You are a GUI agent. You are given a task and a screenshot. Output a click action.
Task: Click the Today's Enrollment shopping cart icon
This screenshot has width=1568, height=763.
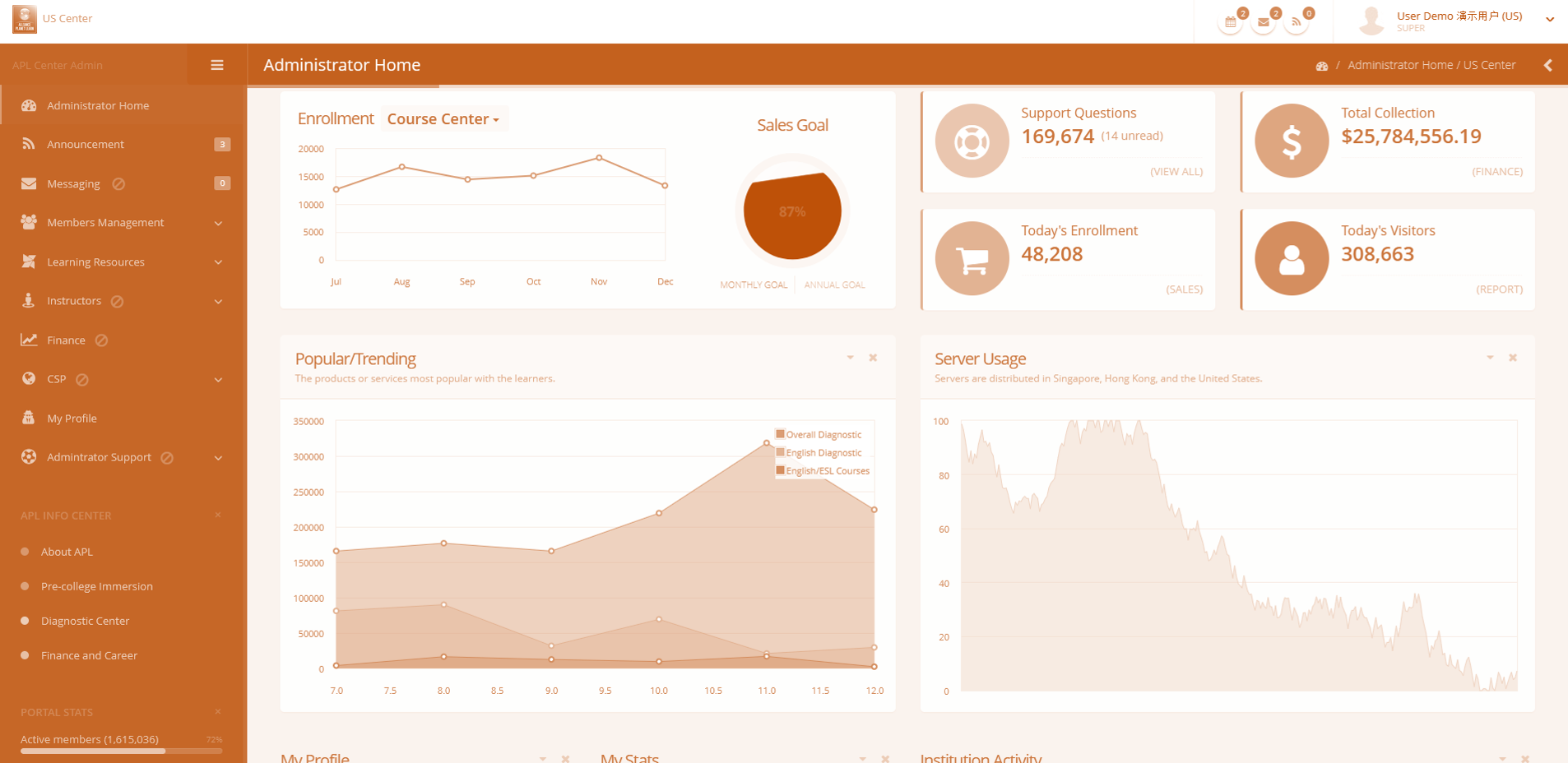972,259
